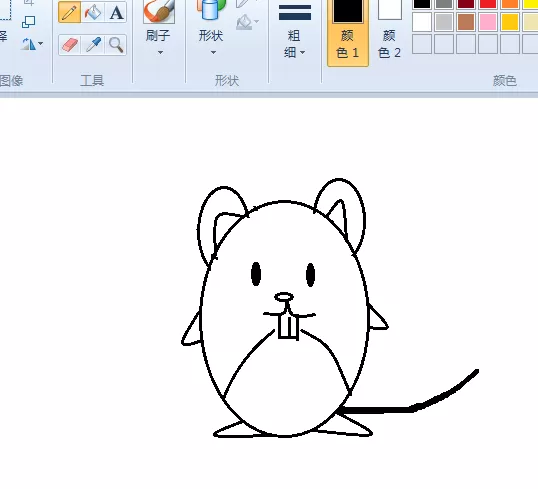Choose the light gray color swatch
538x489 pixels.
tap(444, 22)
